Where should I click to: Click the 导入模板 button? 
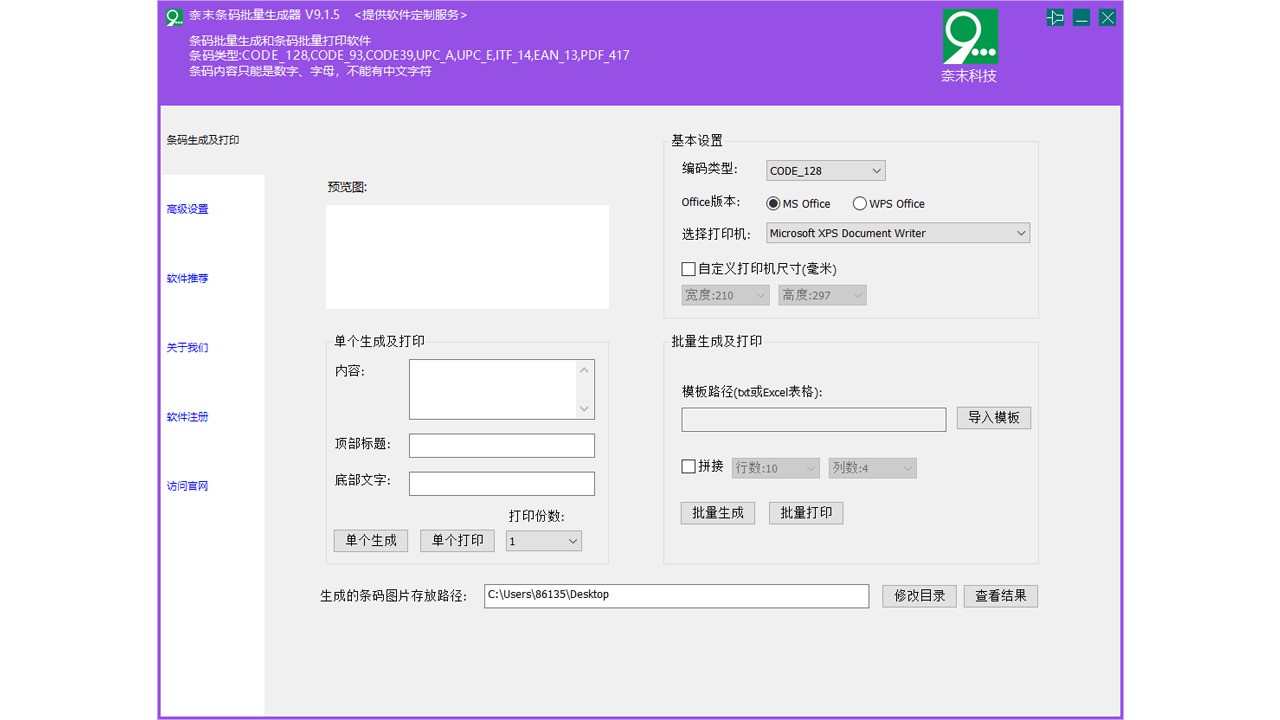(993, 418)
